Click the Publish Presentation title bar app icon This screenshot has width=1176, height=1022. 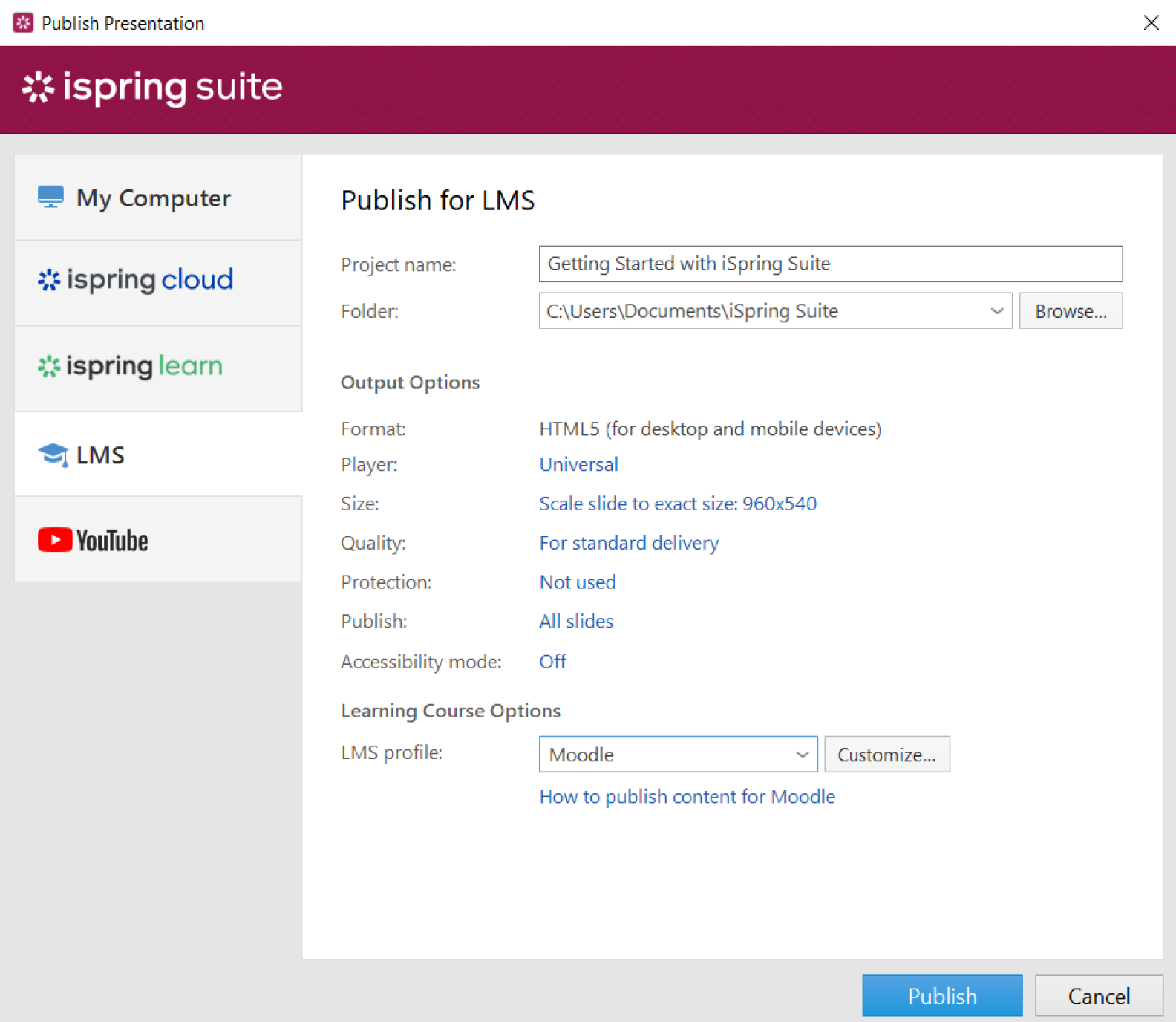(x=23, y=23)
